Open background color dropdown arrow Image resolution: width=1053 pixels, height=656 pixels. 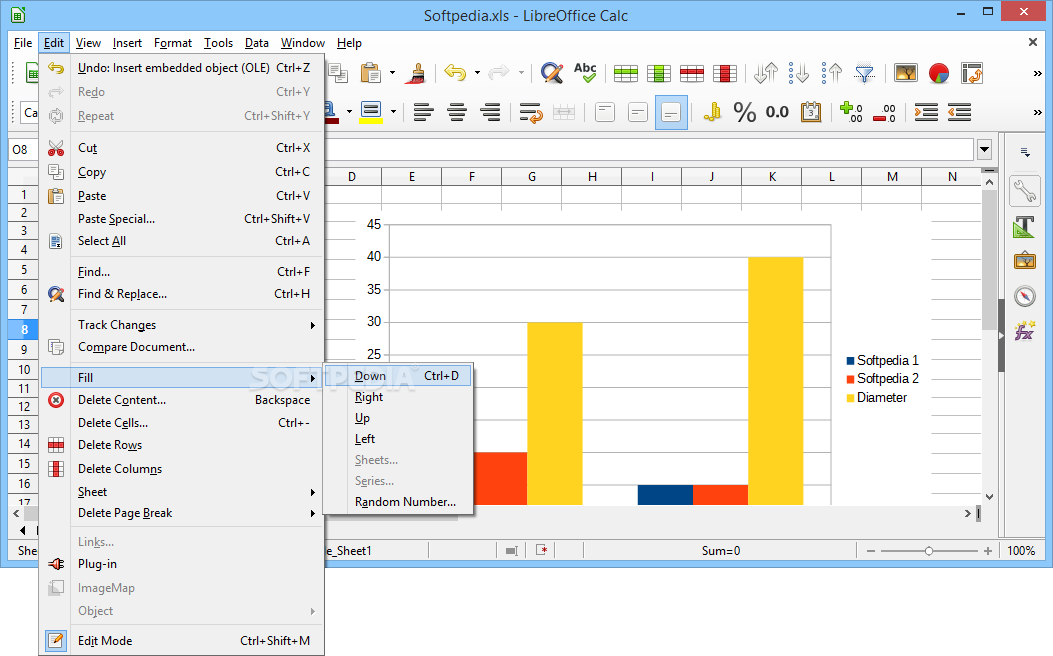click(x=393, y=112)
